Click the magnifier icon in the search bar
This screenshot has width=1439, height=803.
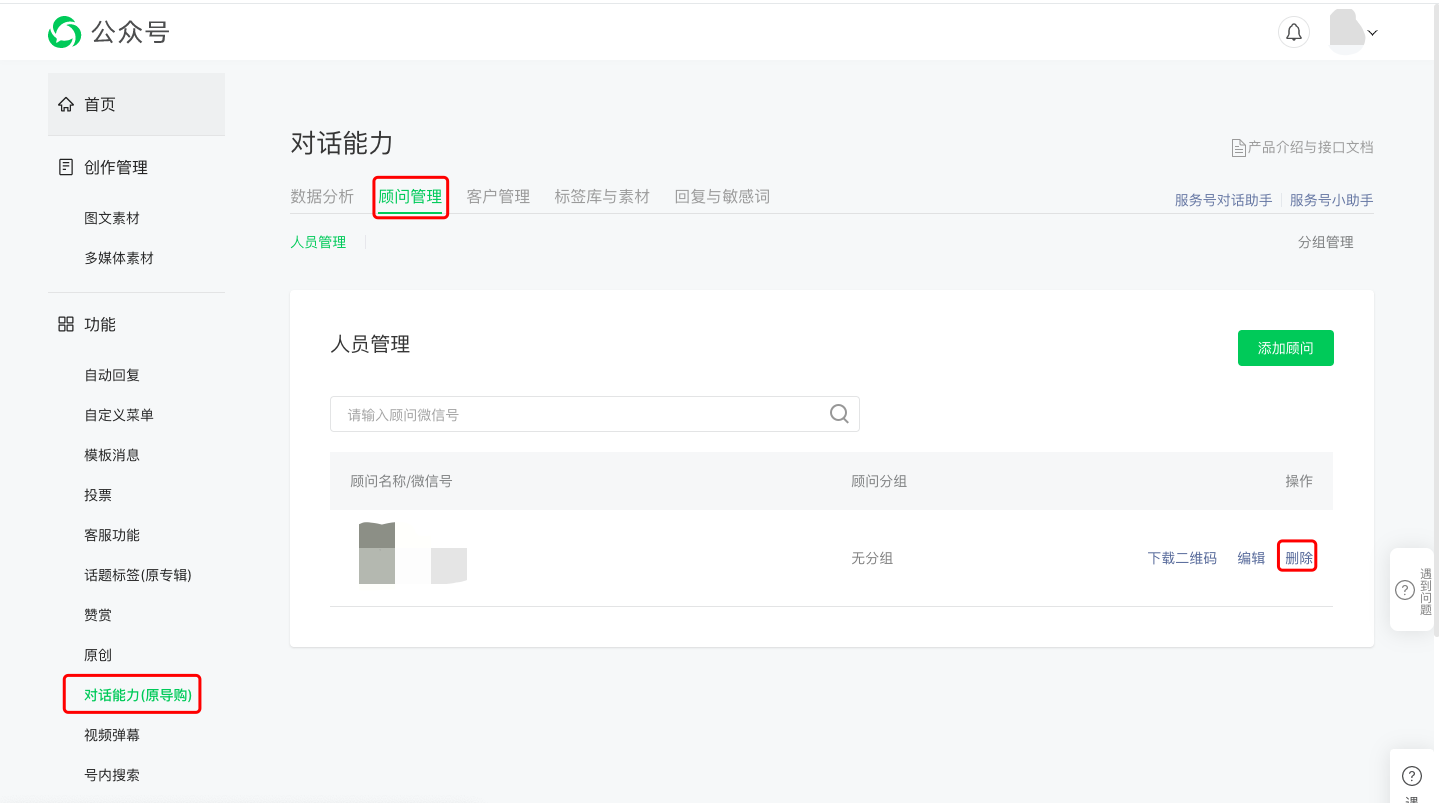coord(839,413)
